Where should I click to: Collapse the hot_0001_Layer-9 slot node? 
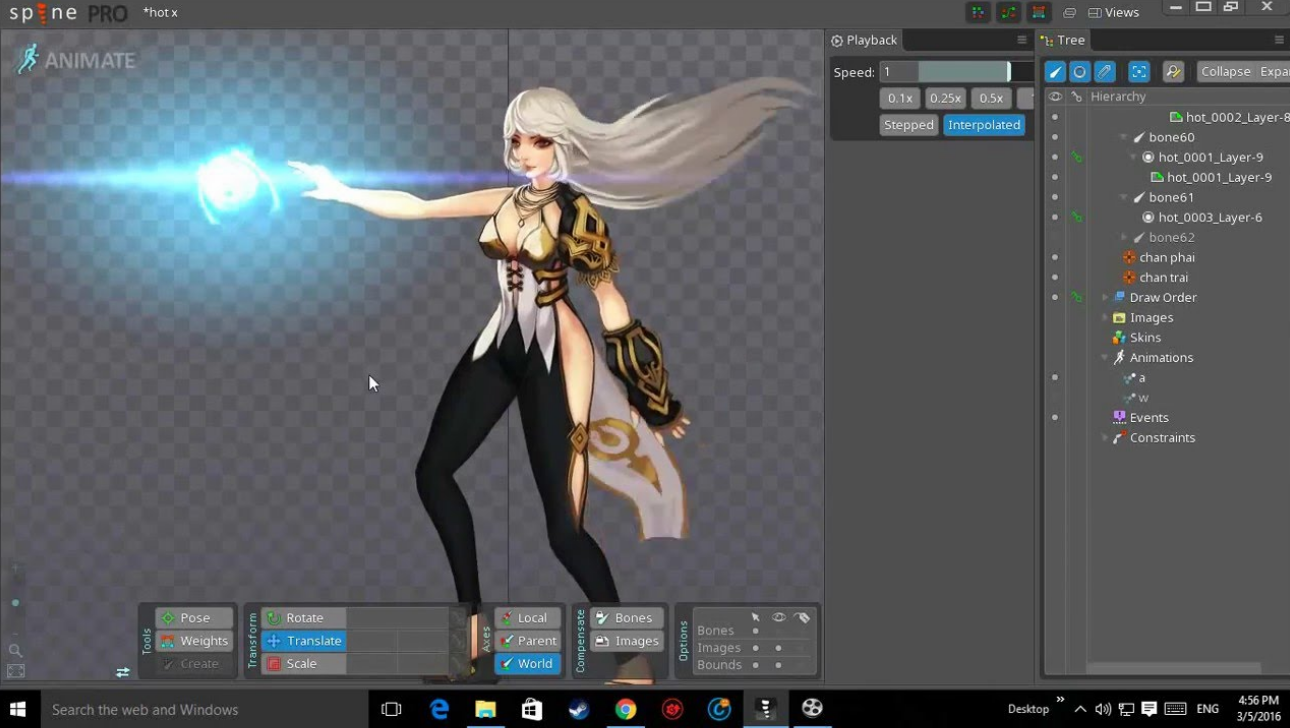tap(1134, 157)
